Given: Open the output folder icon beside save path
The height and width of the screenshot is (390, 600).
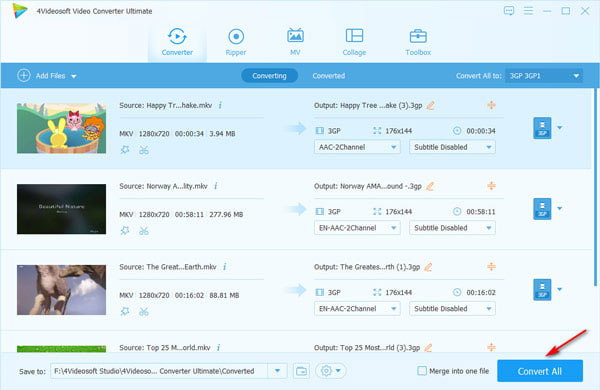Looking at the screenshot, I should (302, 371).
